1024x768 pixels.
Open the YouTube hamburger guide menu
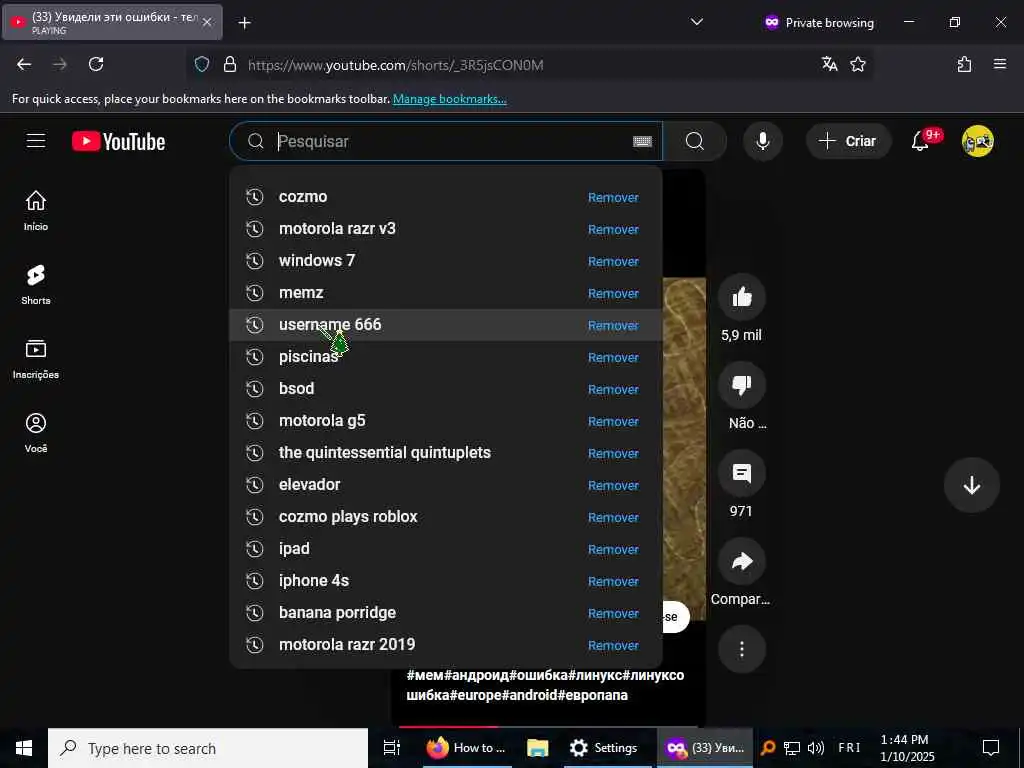(36, 141)
